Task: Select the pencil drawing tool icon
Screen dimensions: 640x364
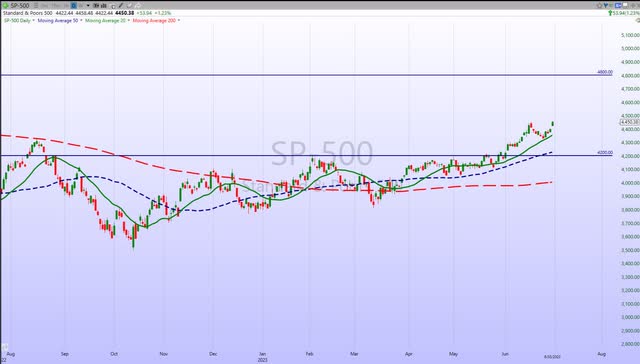Action: (x=121, y=5)
